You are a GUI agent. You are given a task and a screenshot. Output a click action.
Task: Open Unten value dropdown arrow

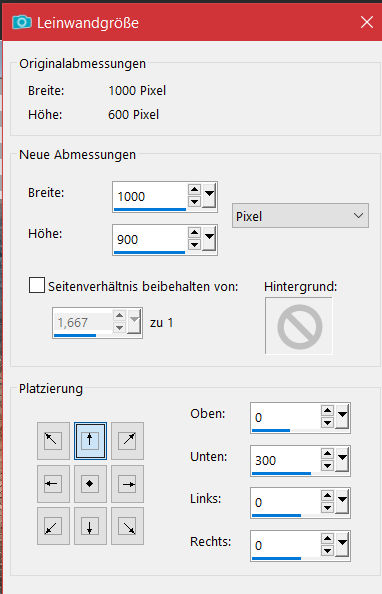(x=342, y=460)
